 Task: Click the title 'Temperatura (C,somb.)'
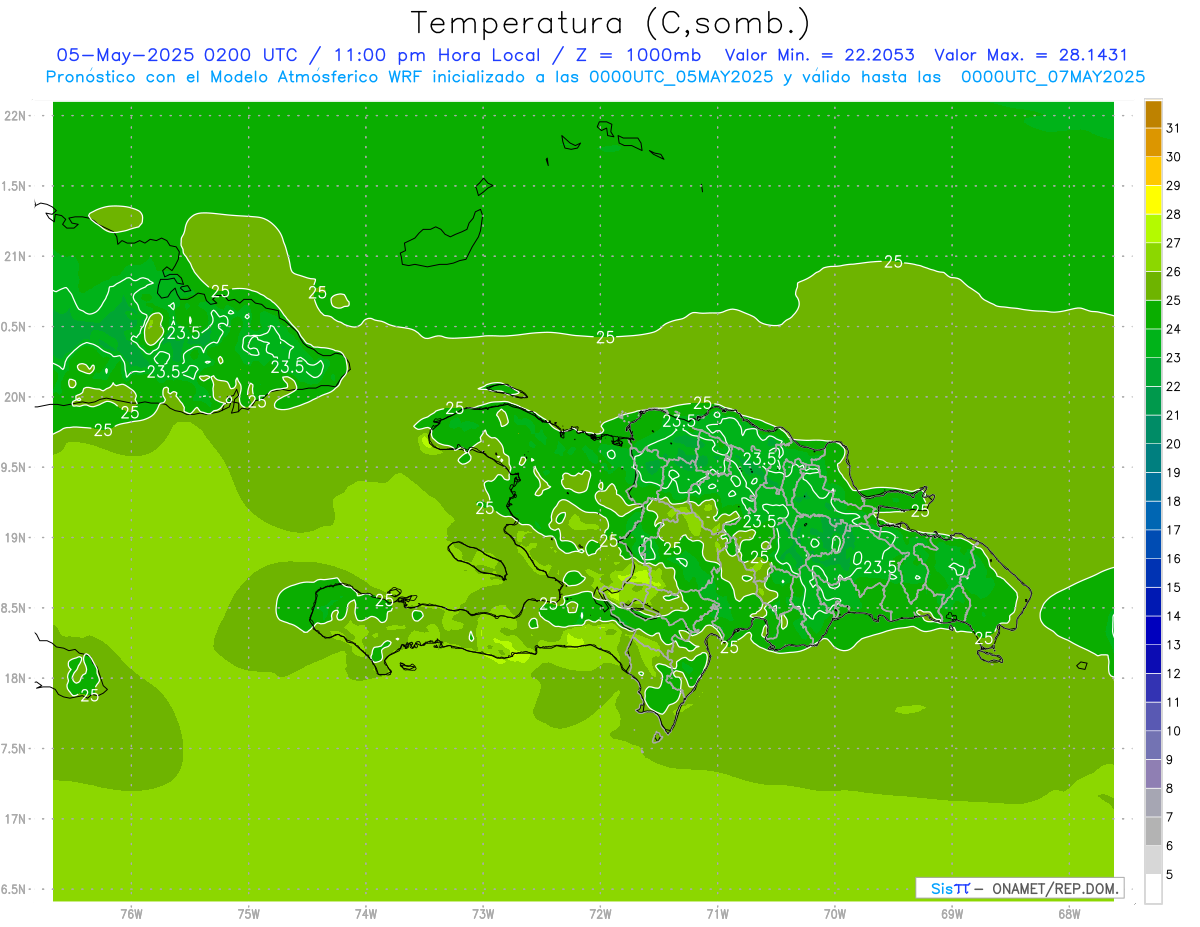tap(611, 23)
